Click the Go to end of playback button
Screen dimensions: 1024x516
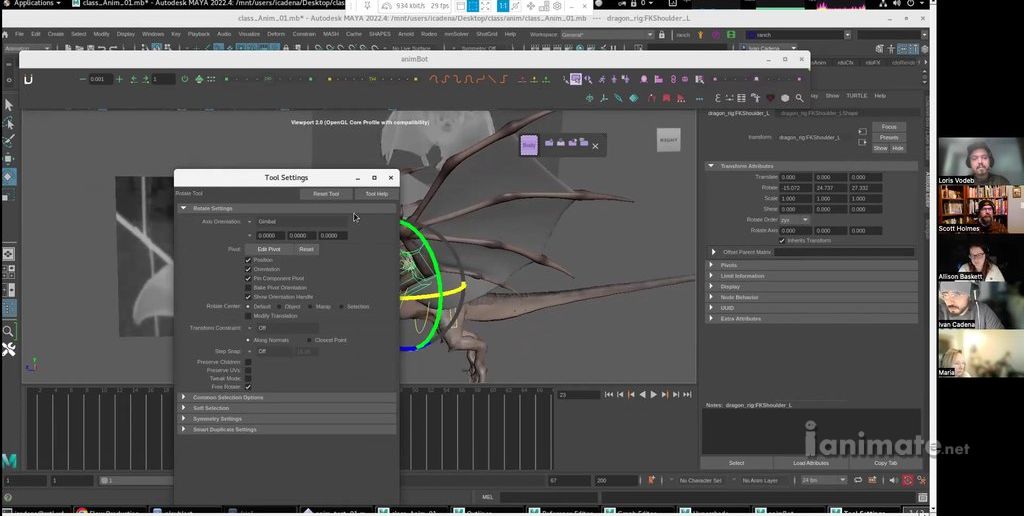click(x=687, y=395)
